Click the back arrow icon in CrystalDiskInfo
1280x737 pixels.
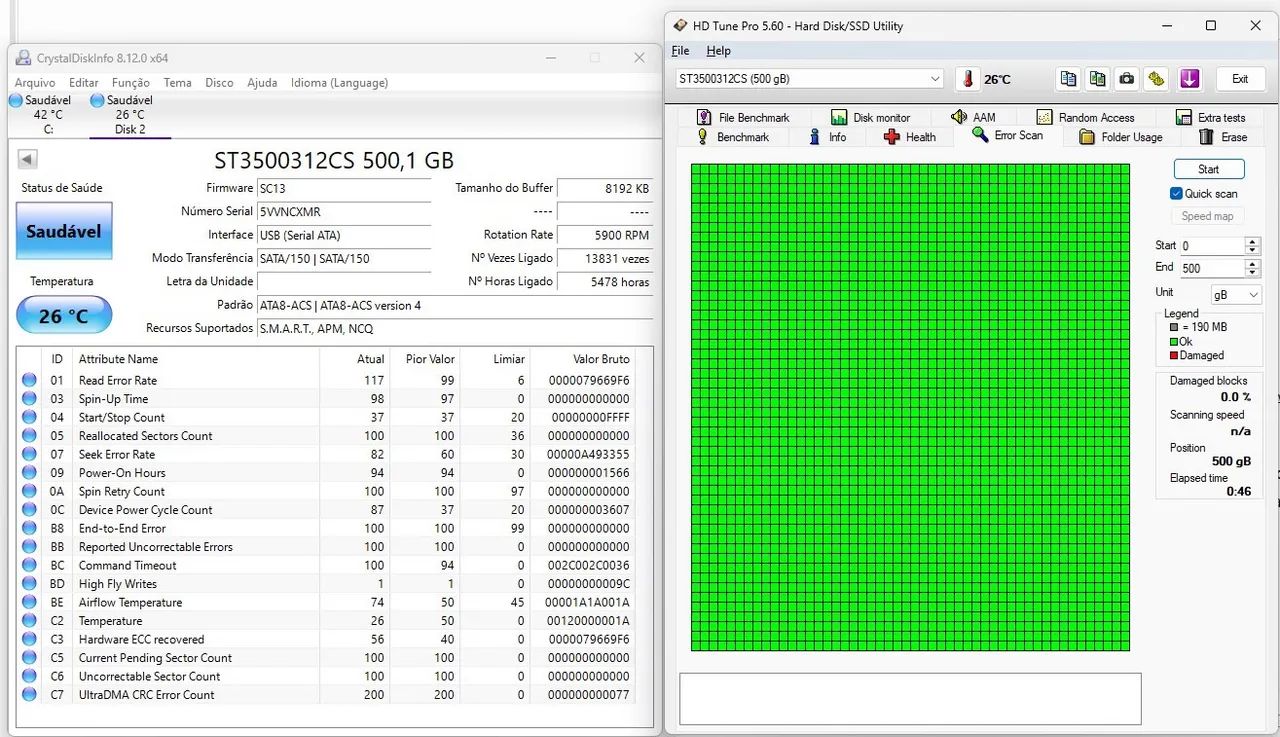coord(27,159)
